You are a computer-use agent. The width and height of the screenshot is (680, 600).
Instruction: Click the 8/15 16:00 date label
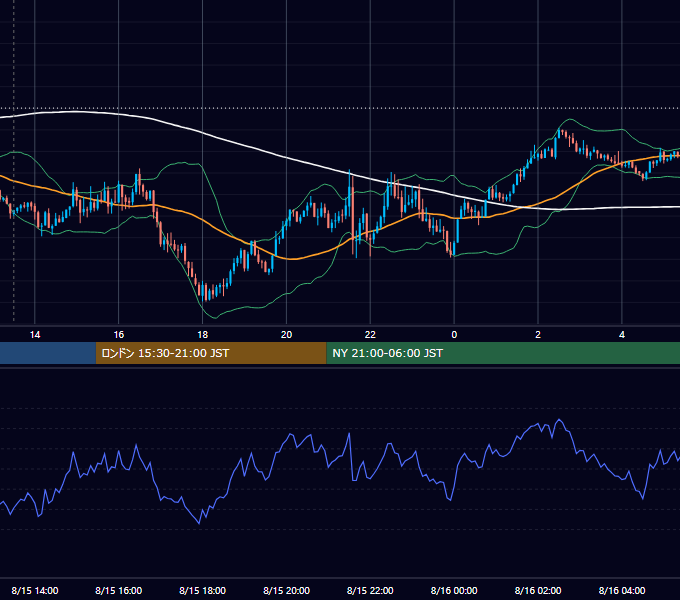pyautogui.click(x=118, y=590)
